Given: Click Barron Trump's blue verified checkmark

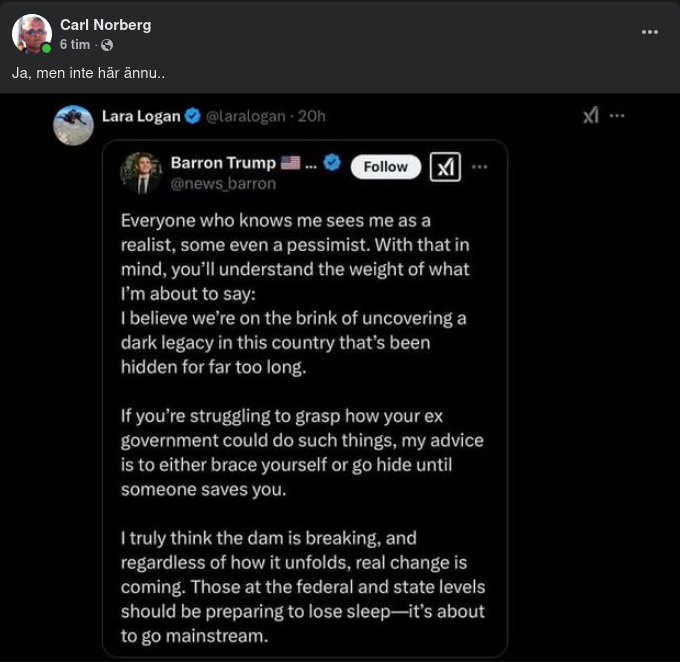Looking at the screenshot, I should (333, 163).
